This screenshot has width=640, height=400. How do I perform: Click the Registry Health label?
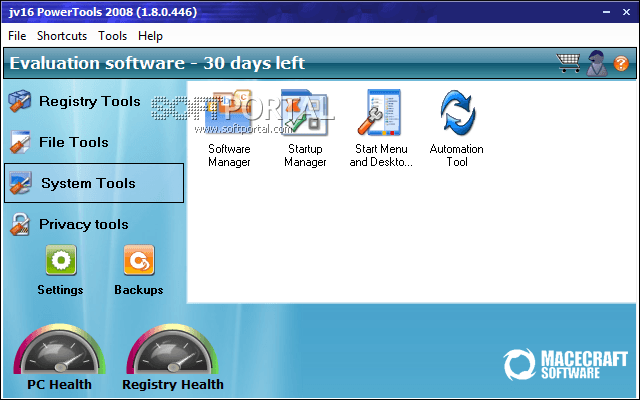pyautogui.click(x=173, y=384)
